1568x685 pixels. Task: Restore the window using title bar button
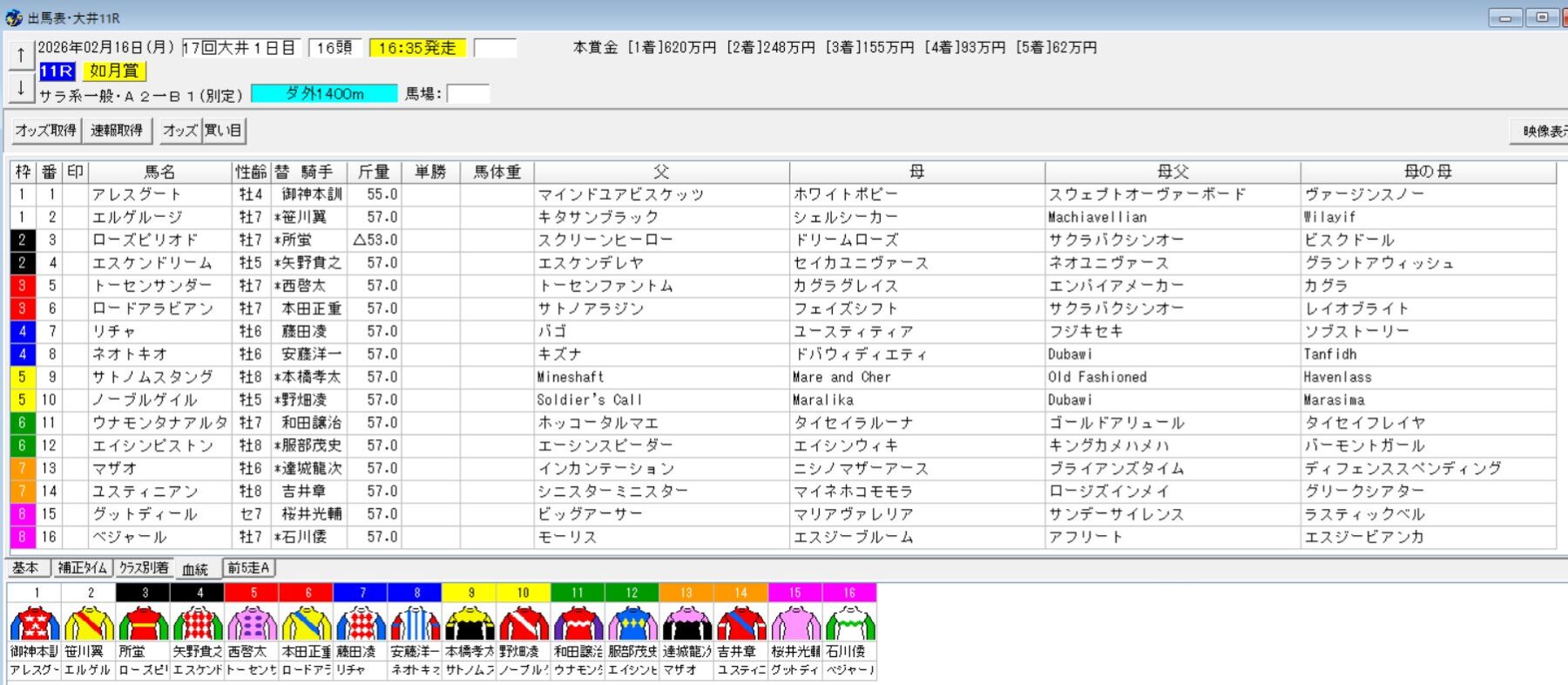tap(1542, 17)
